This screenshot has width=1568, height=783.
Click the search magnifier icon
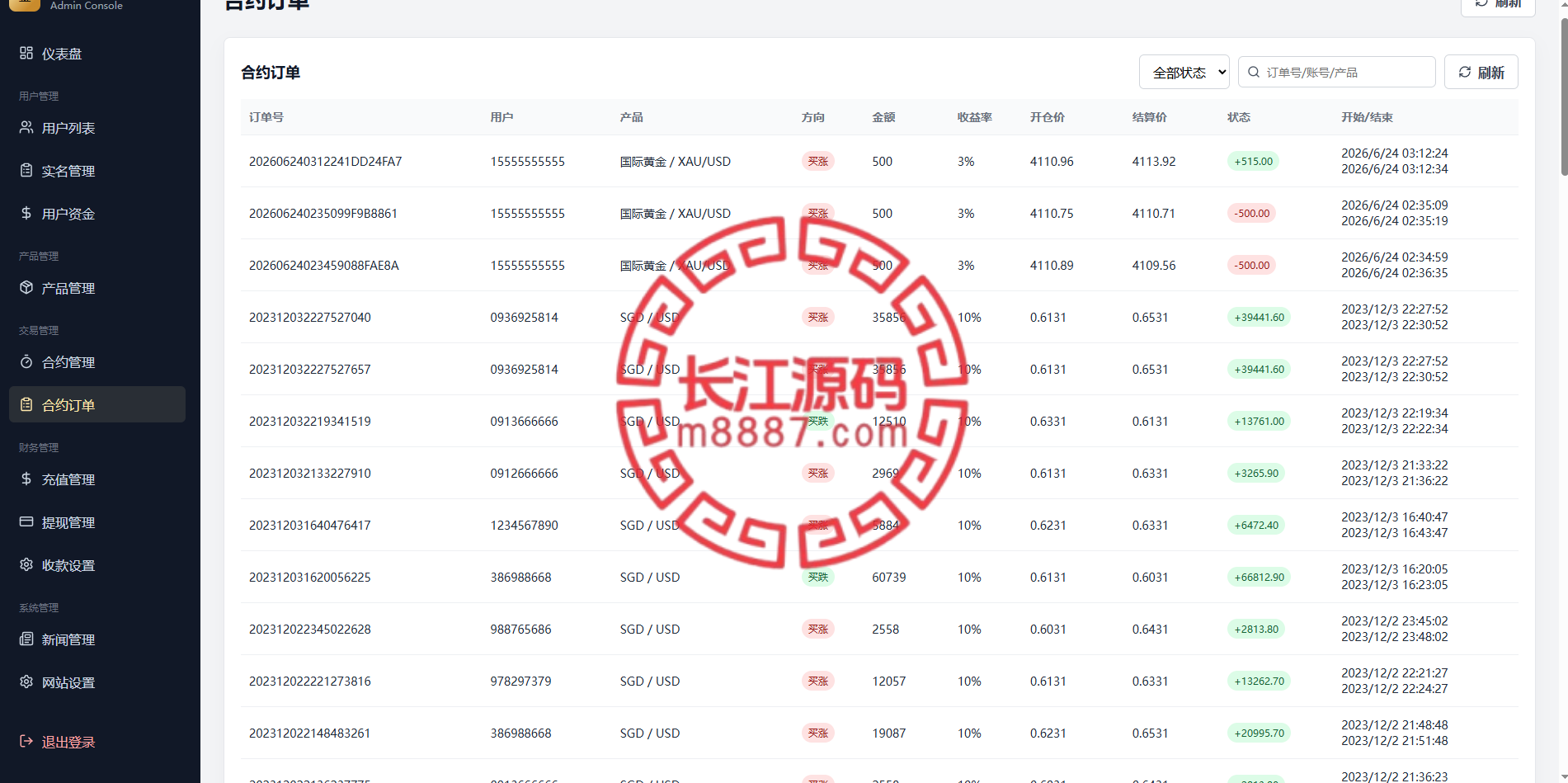click(x=1254, y=72)
